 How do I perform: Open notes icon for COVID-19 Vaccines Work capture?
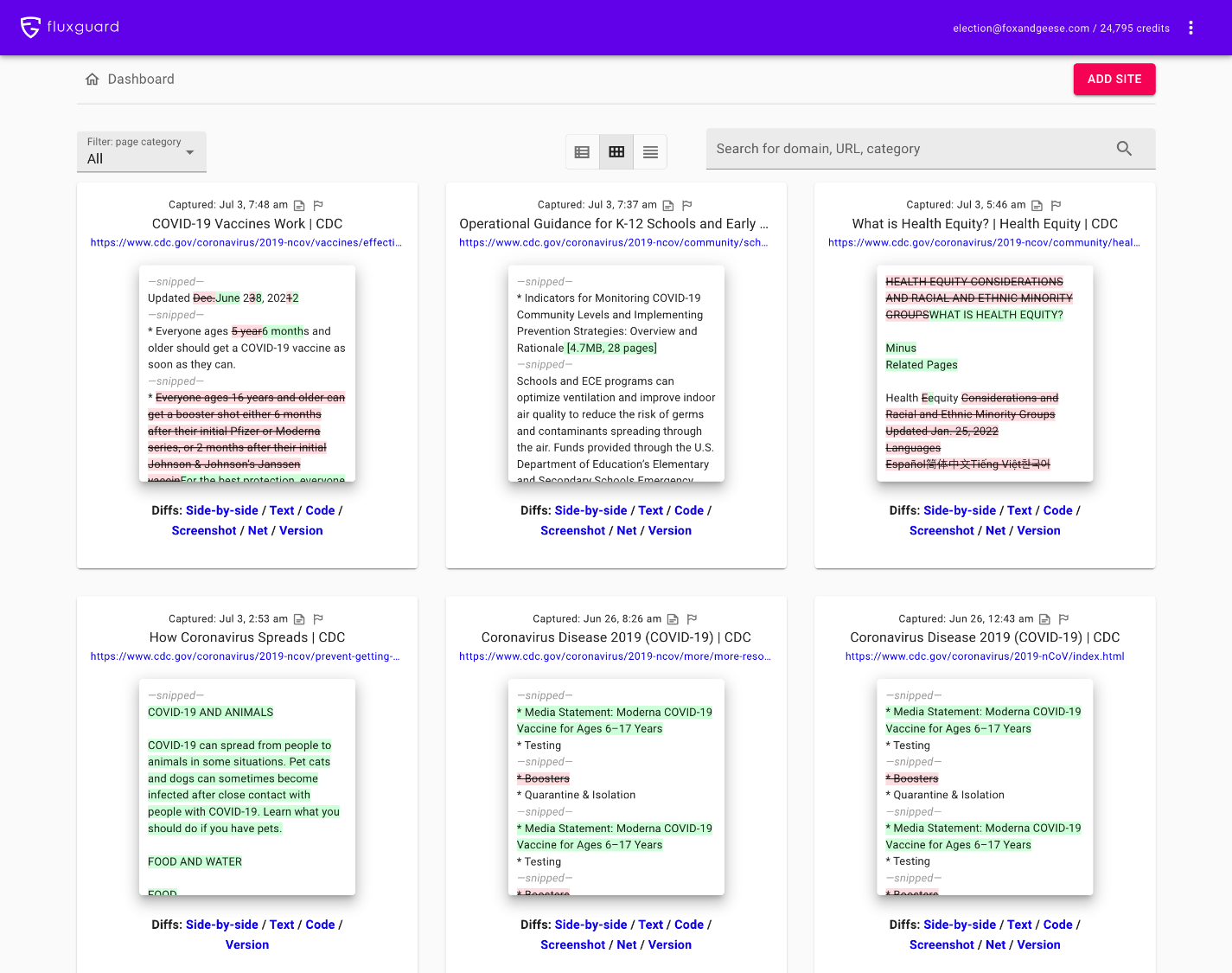[x=299, y=206]
